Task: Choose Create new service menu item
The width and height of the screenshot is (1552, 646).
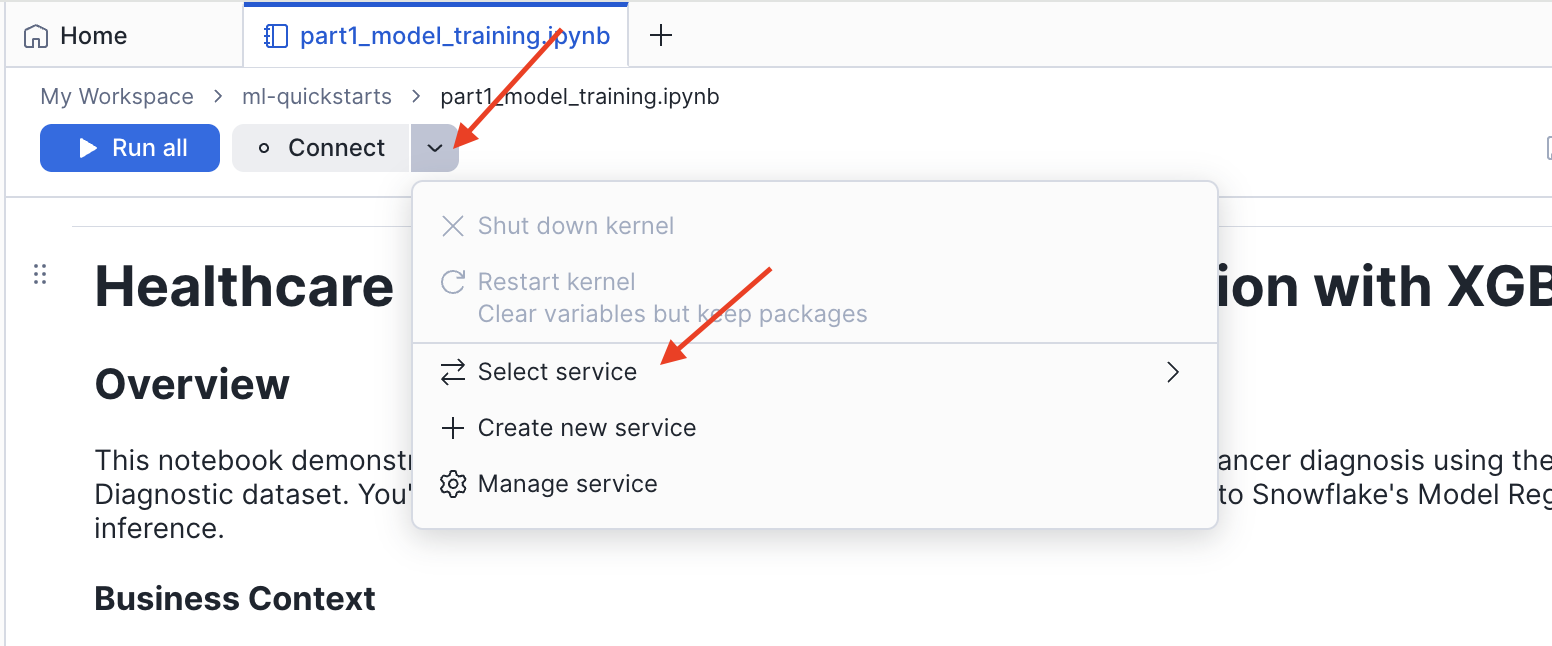Action: point(587,428)
